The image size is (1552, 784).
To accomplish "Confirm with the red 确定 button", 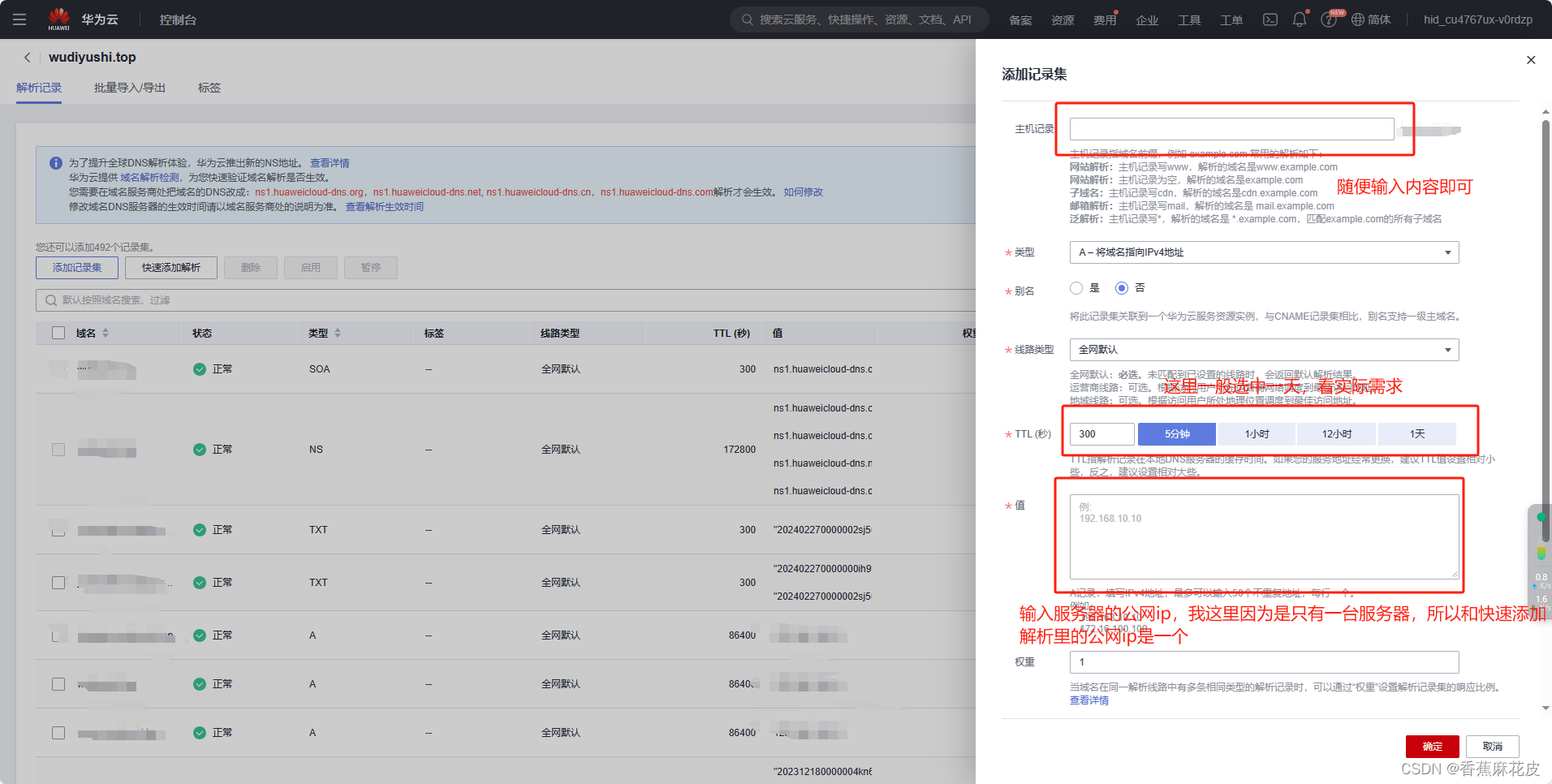I will pyautogui.click(x=1433, y=747).
